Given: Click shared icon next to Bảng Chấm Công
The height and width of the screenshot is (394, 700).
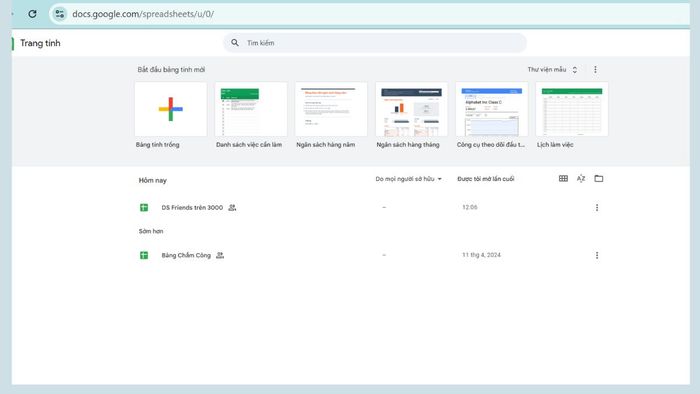Looking at the screenshot, I should click(220, 255).
